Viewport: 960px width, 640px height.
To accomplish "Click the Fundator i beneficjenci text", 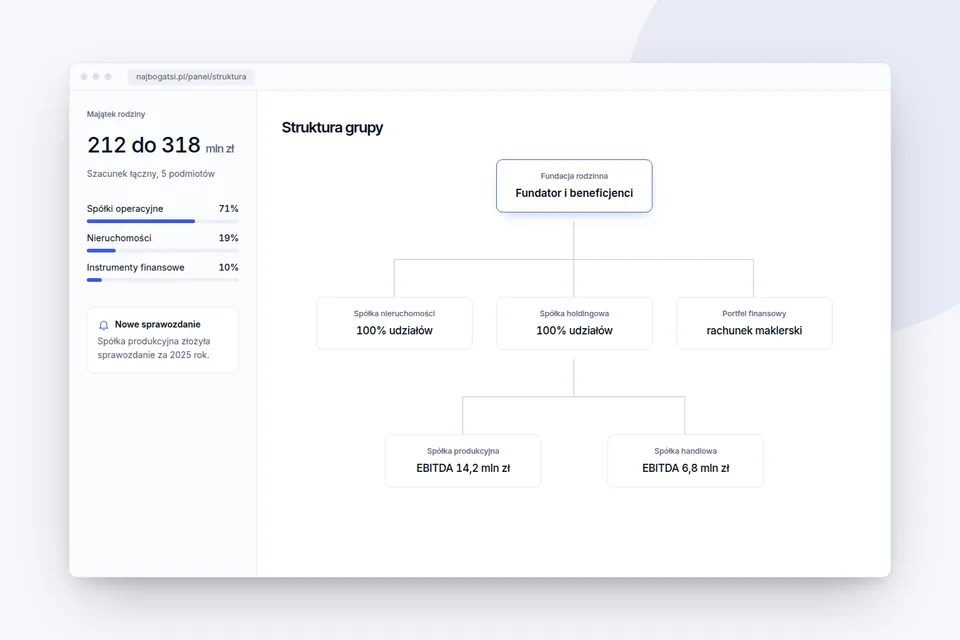I will [574, 193].
